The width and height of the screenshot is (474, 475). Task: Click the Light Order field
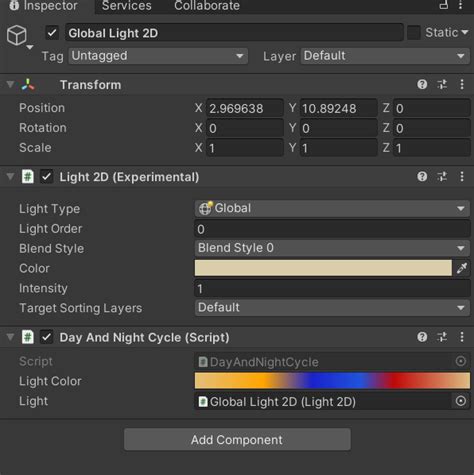click(x=332, y=229)
